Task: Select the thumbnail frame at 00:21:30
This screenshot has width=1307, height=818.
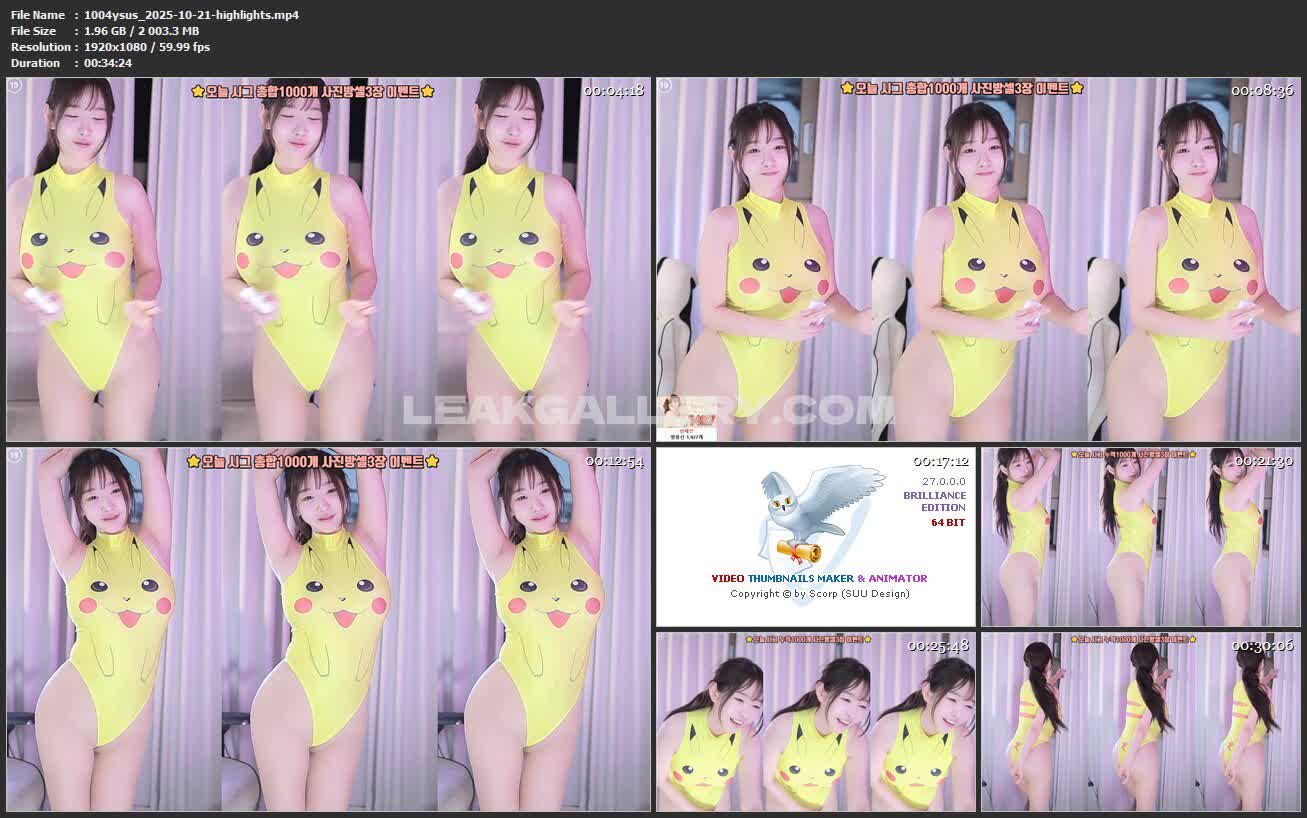Action: point(1141,537)
